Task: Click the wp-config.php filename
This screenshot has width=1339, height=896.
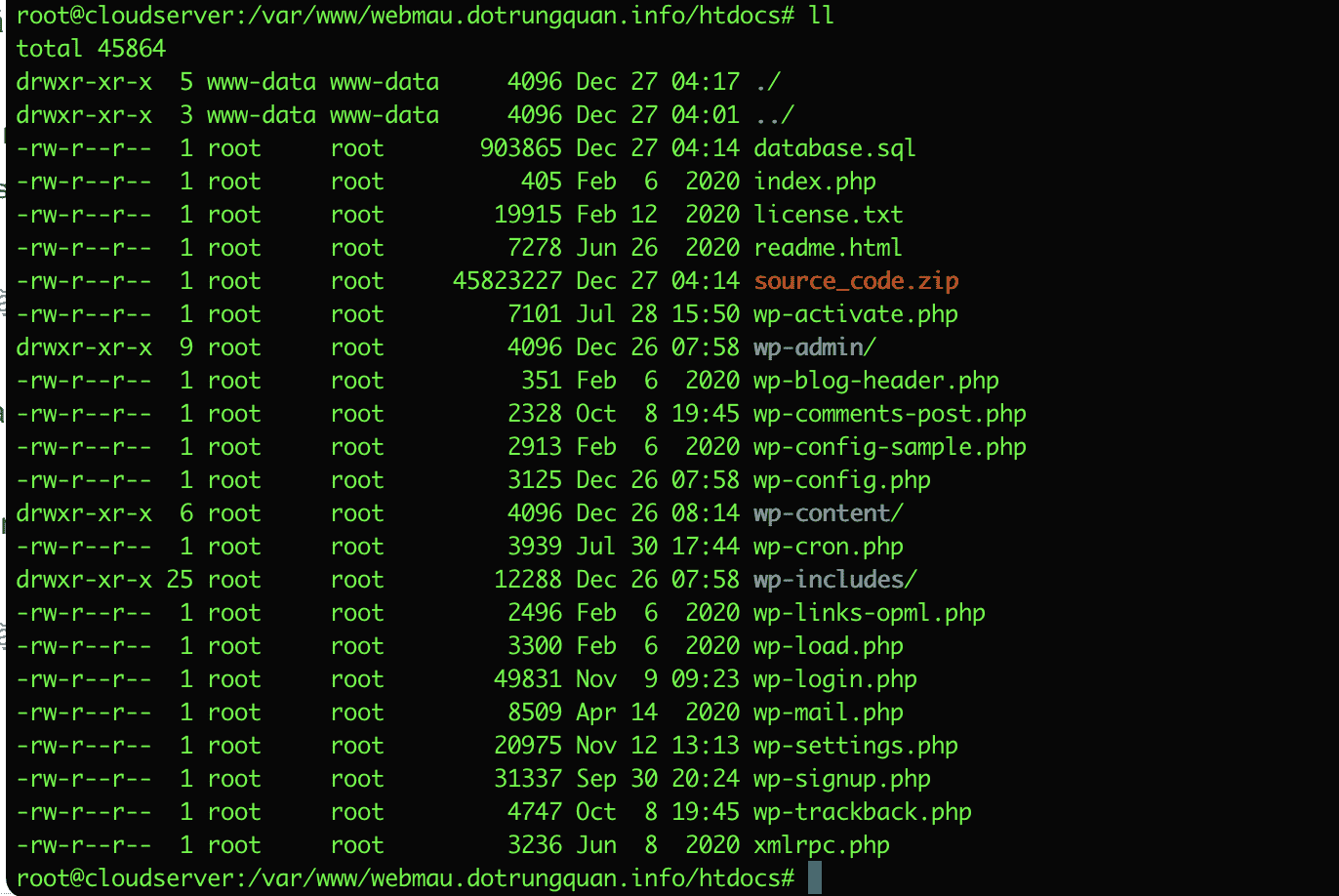Action: 841,480
